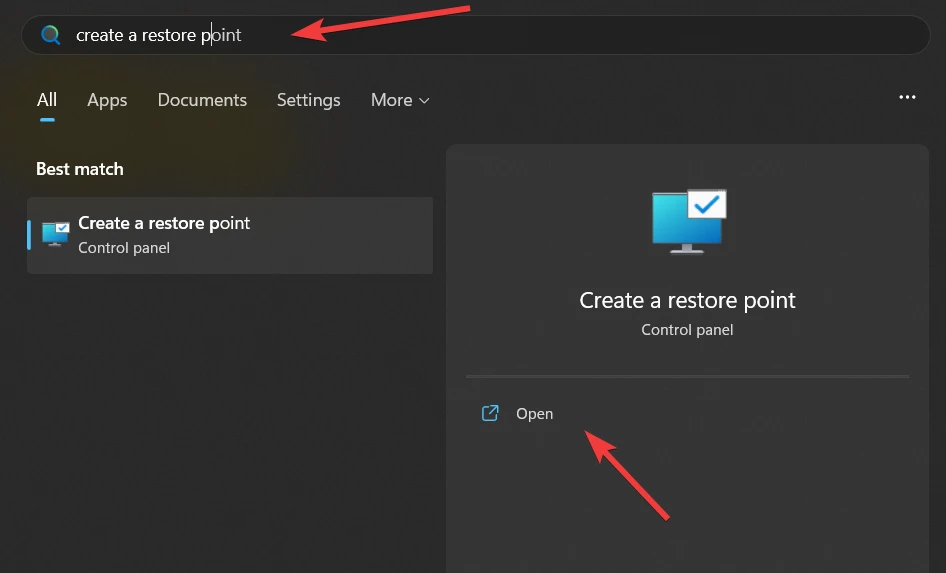Click "Control panel" subtitle in the best match row
This screenshot has width=946, height=573.
124,248
